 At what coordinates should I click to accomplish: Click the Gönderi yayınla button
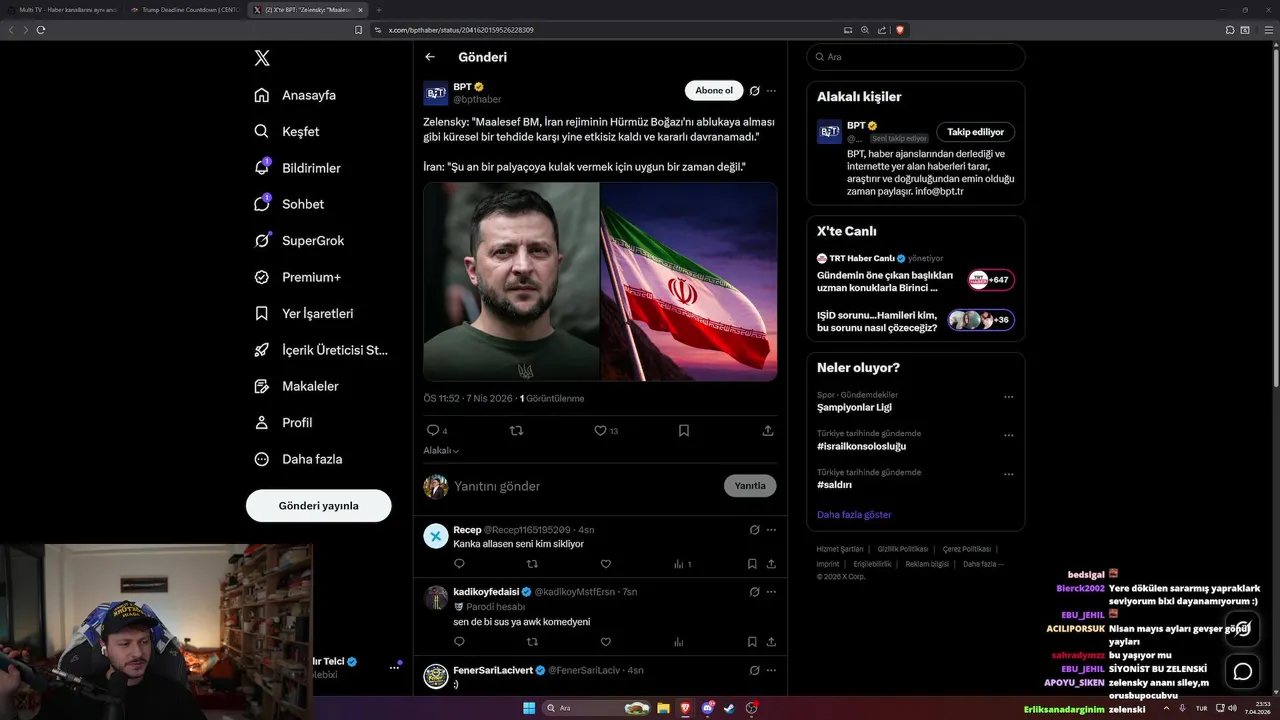pyautogui.click(x=318, y=506)
